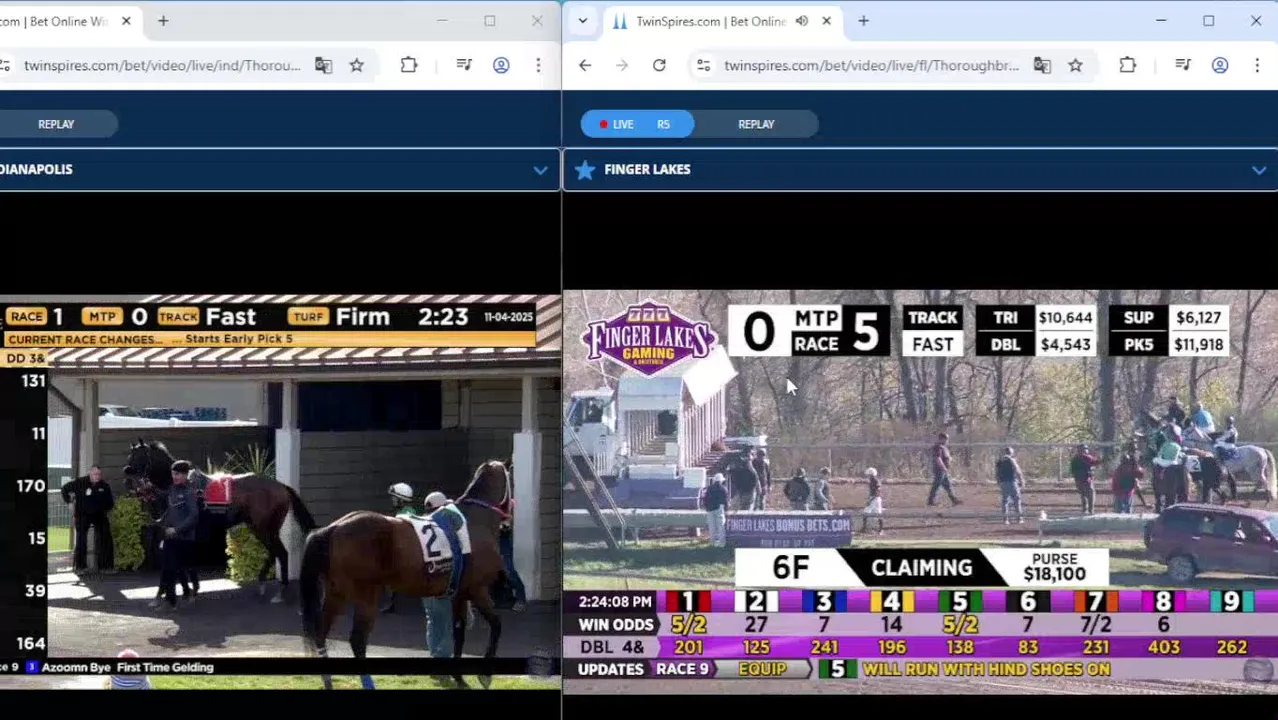1278x720 pixels.
Task: Click the 'Starts Early Pick 5' ticker text
Action: point(239,339)
